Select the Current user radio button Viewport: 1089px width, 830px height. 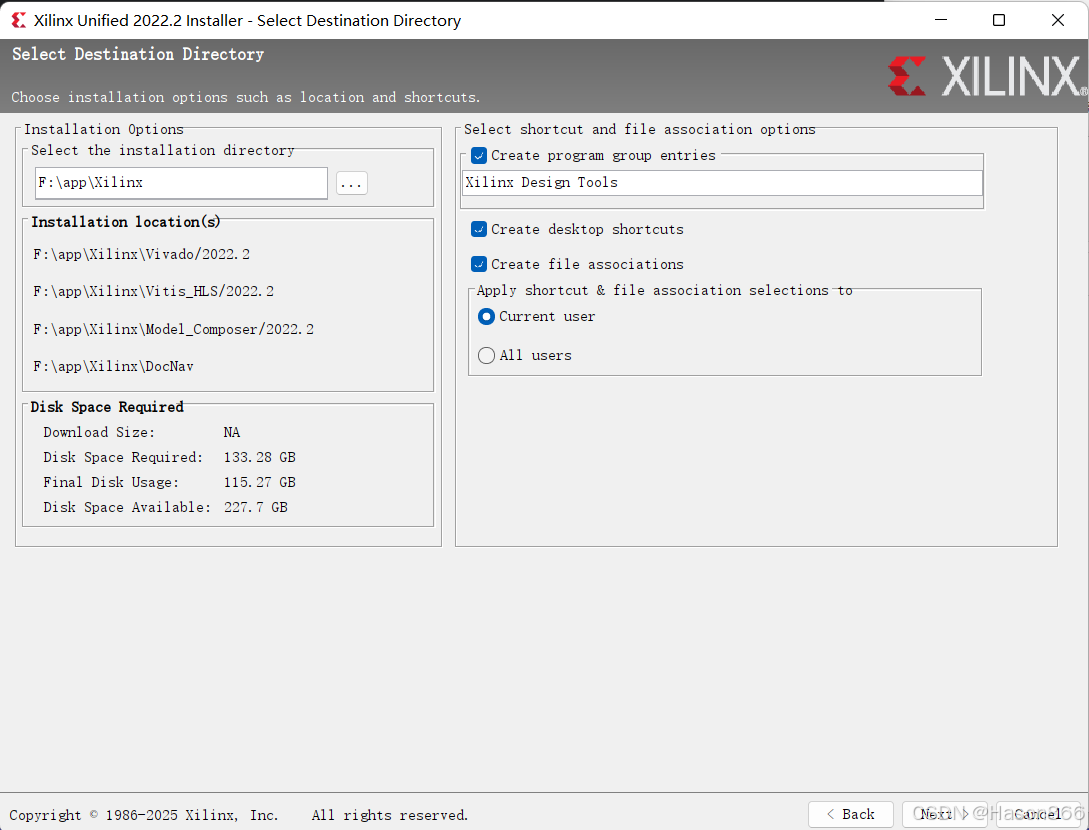(486, 317)
